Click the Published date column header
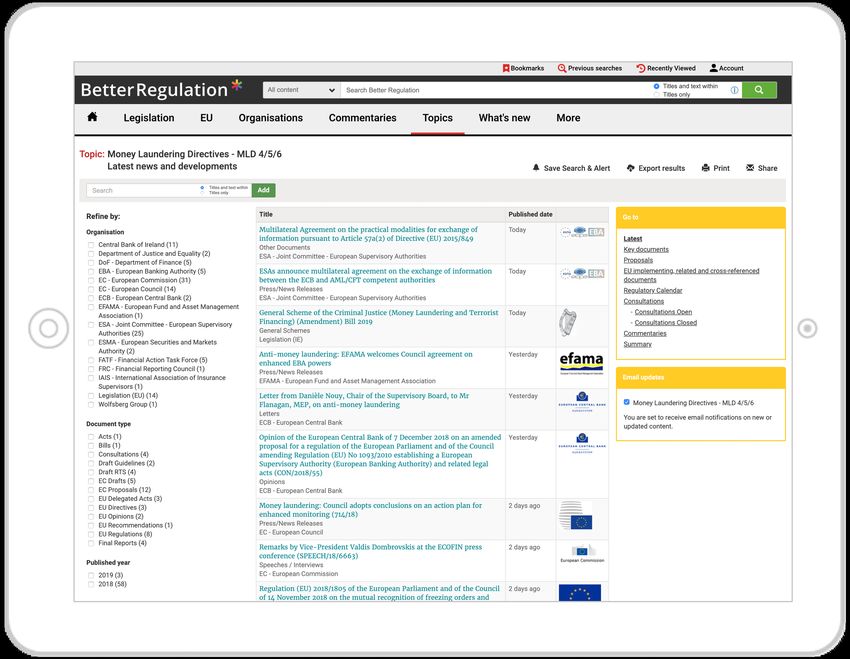850x659 pixels. point(530,215)
